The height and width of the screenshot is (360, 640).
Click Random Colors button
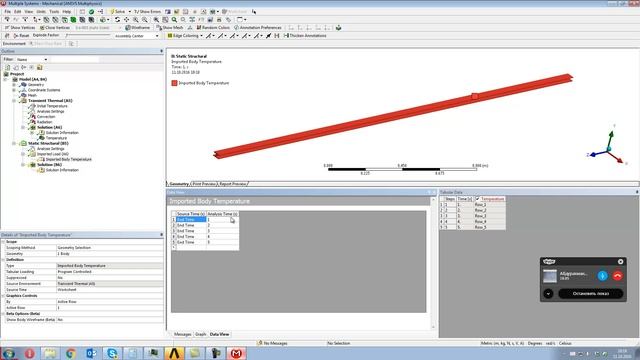(213, 28)
